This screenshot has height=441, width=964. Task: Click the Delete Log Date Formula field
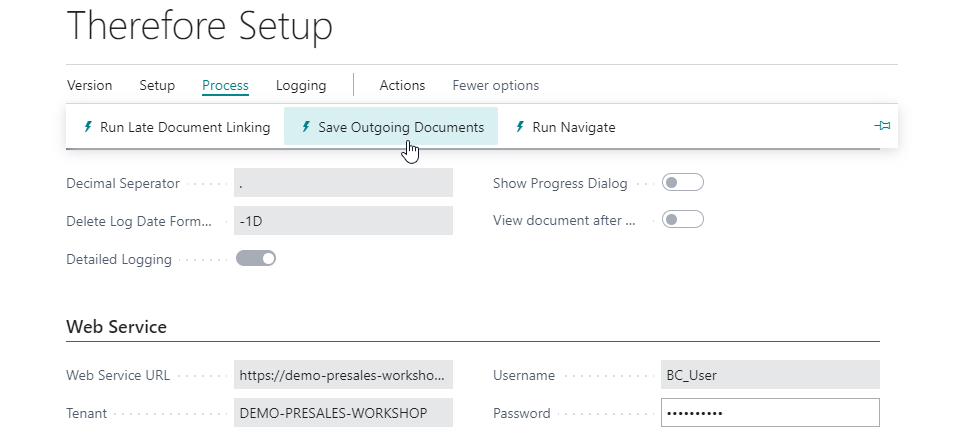[x=343, y=221]
